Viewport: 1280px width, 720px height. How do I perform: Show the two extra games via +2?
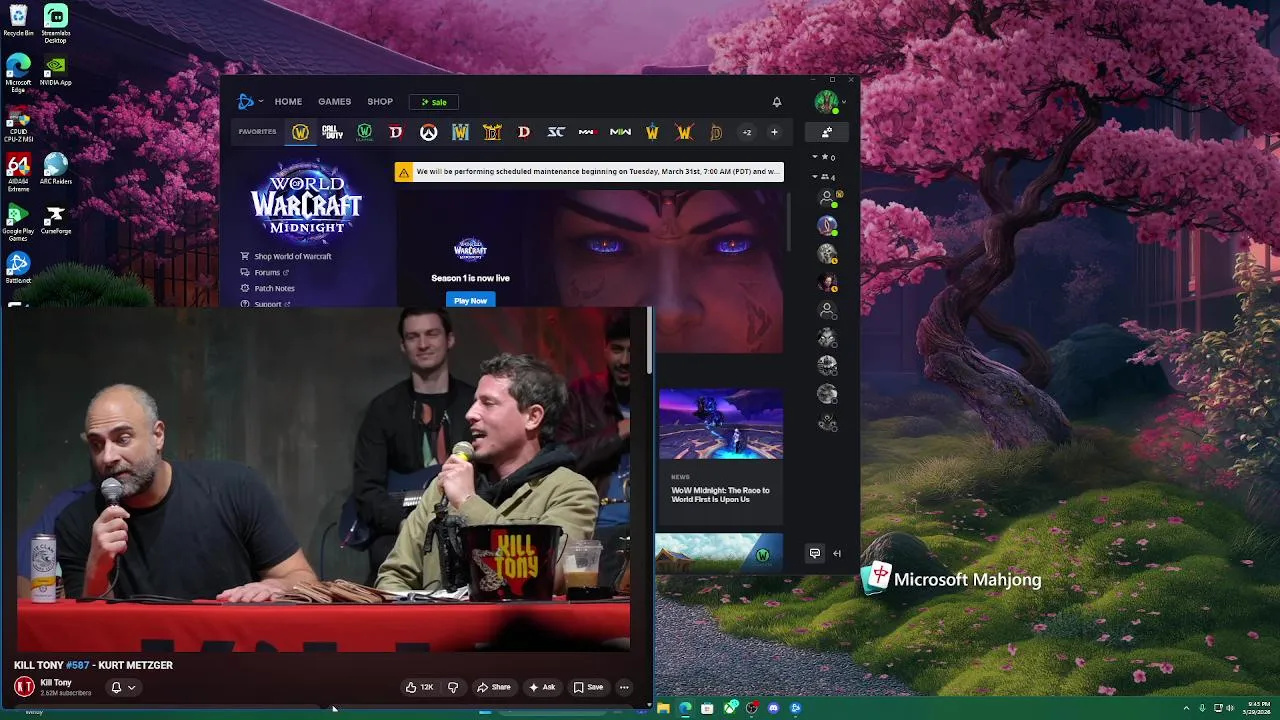pos(746,132)
